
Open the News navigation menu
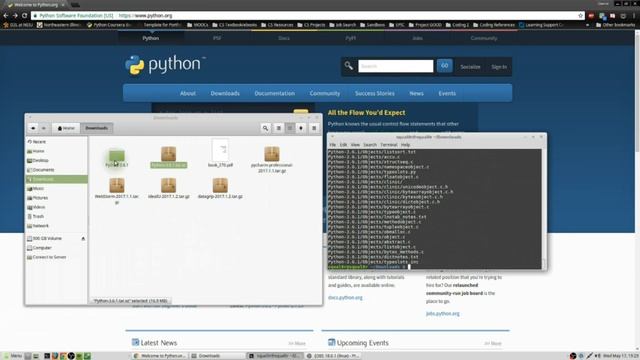click(416, 93)
